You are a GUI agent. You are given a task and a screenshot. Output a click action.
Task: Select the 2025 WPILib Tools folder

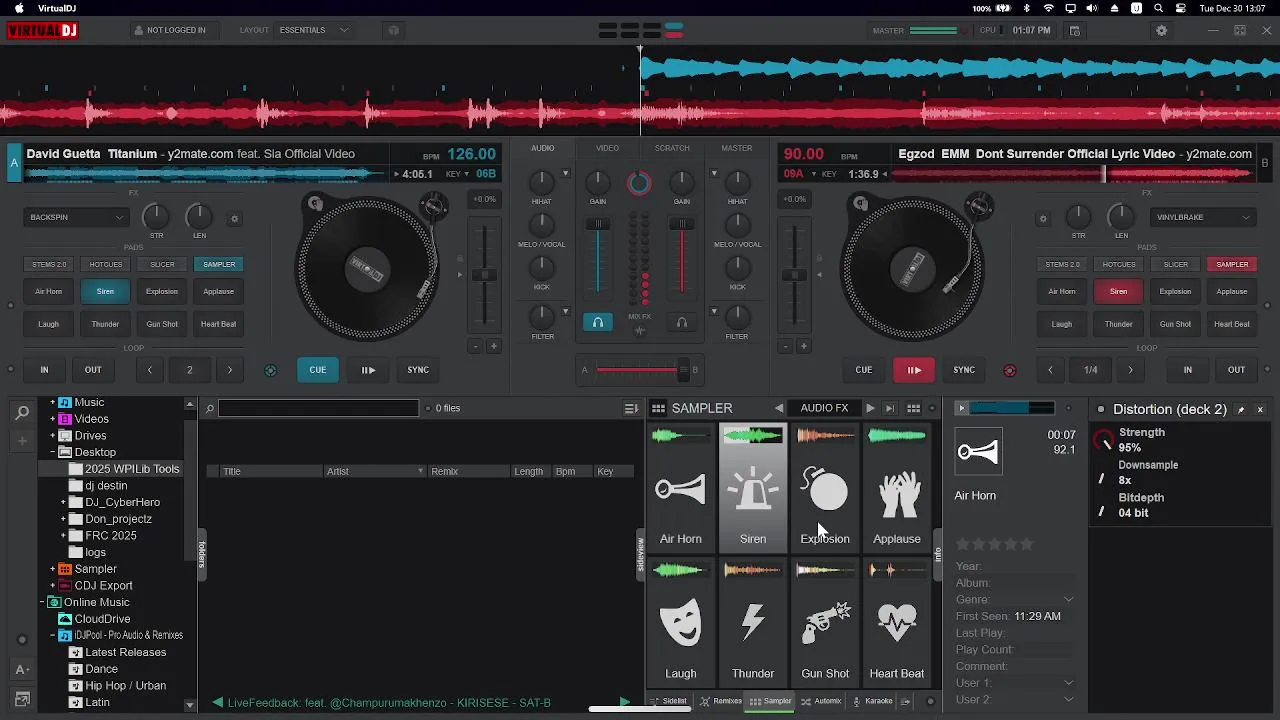(x=132, y=469)
